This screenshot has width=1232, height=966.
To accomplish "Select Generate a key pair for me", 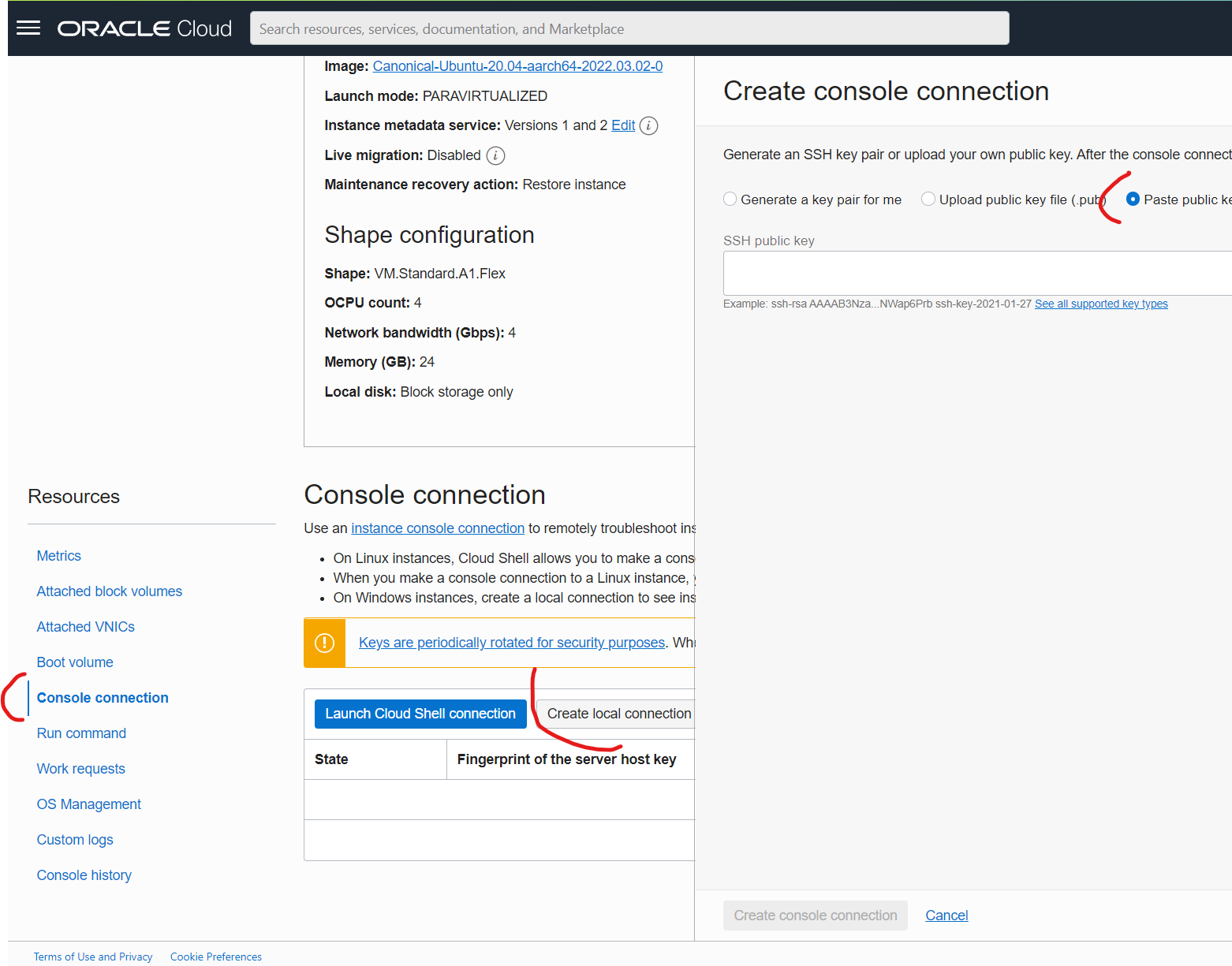I will (x=730, y=200).
